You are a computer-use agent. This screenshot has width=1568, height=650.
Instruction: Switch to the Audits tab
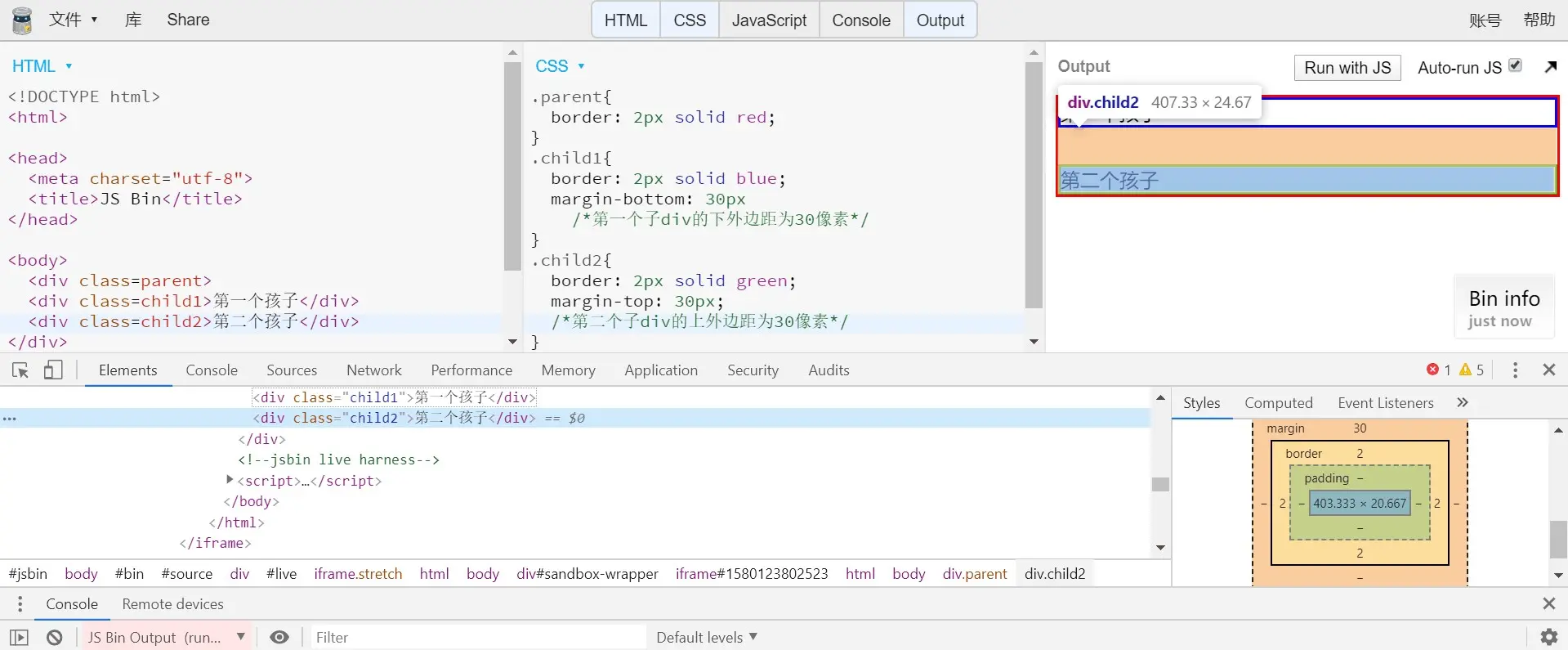click(x=829, y=370)
